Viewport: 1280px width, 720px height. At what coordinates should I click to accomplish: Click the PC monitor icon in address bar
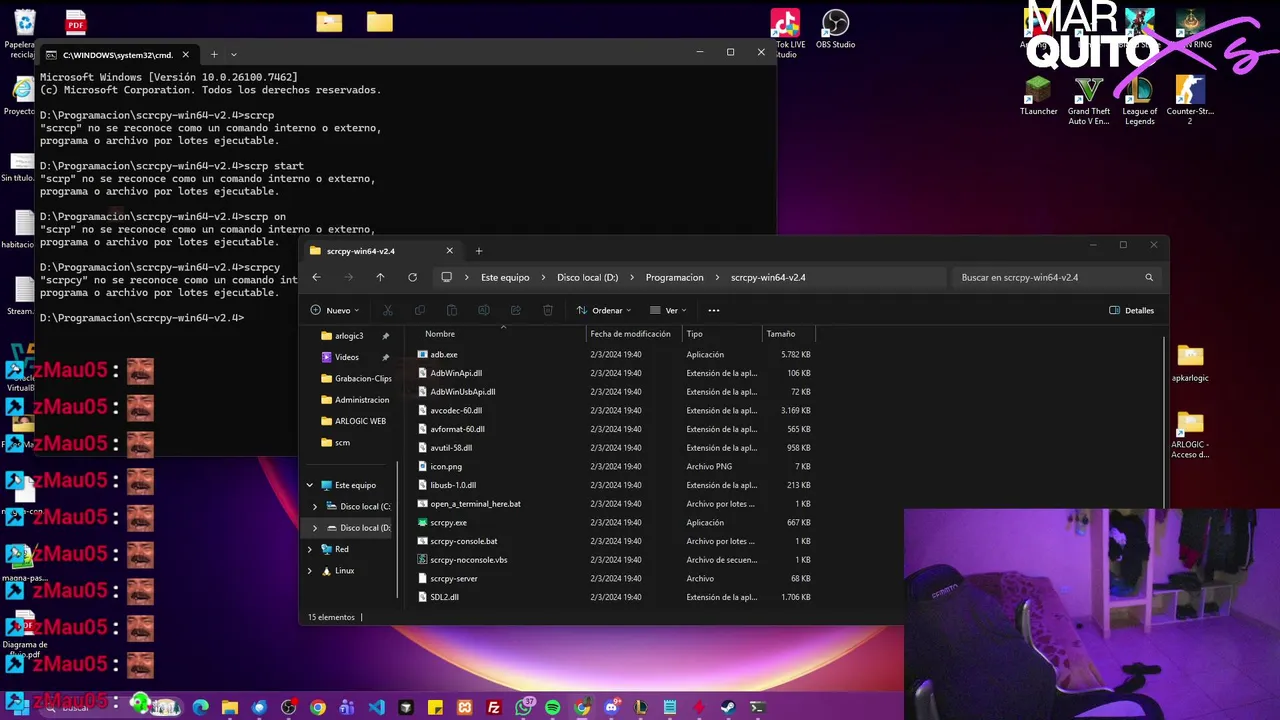coord(447,277)
